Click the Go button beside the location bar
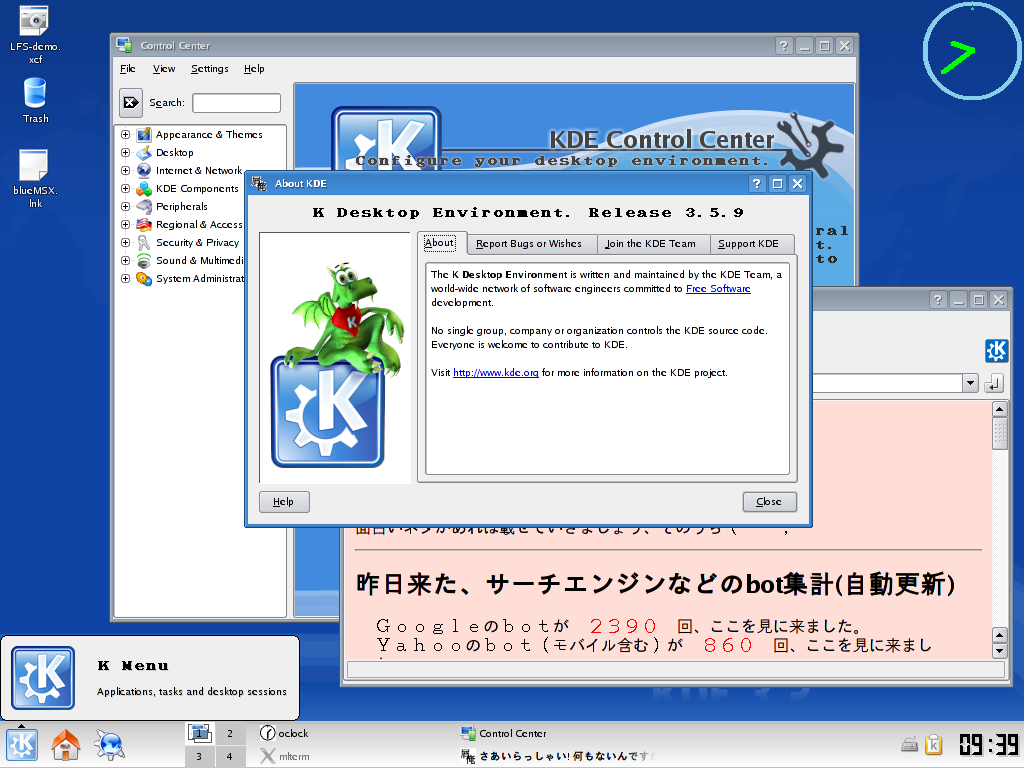The width and height of the screenshot is (1024, 768). 993,383
